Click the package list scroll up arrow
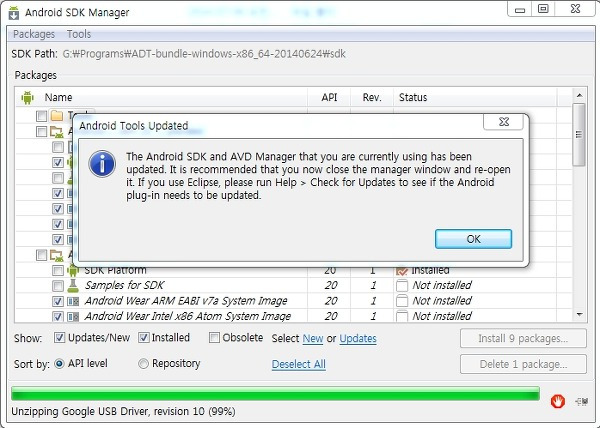The height and width of the screenshot is (428, 600). click(579, 95)
